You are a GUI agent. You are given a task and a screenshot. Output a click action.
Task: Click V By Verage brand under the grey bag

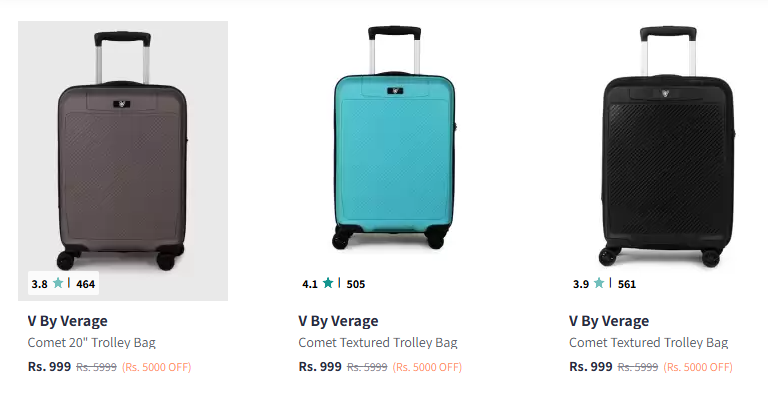[x=68, y=321]
